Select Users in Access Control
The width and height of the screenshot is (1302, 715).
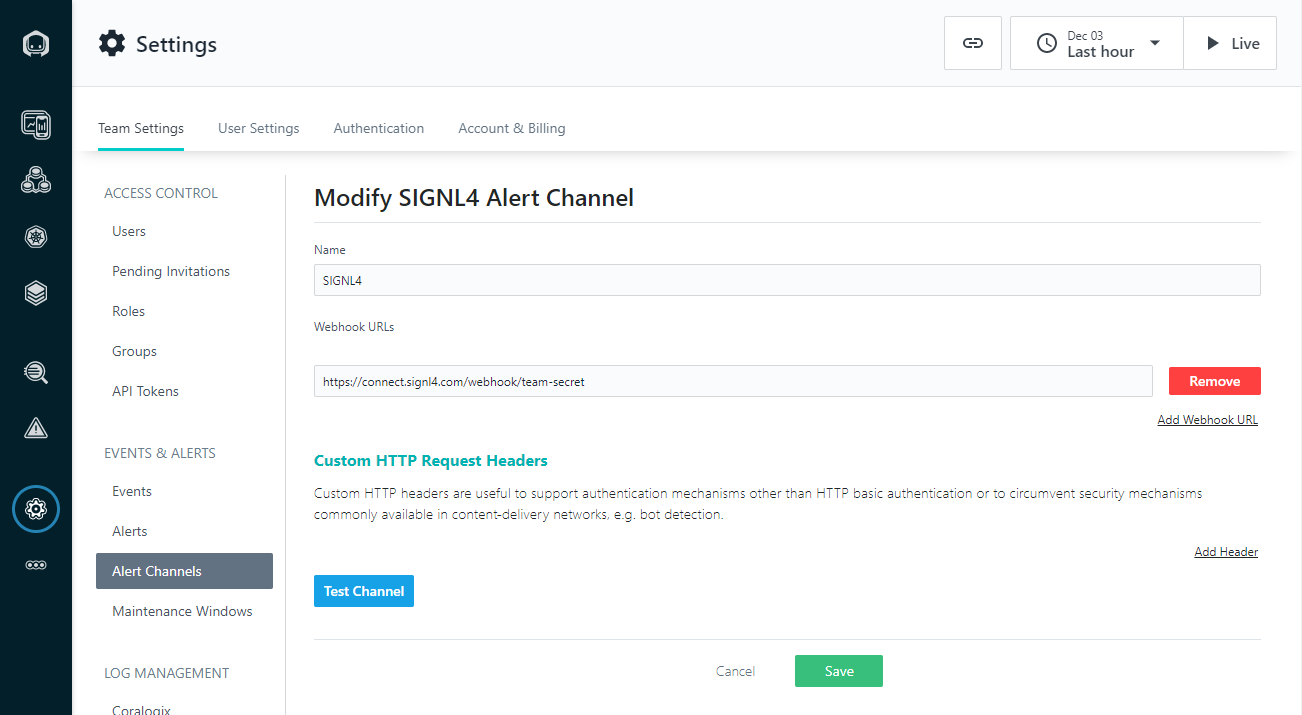[129, 231]
